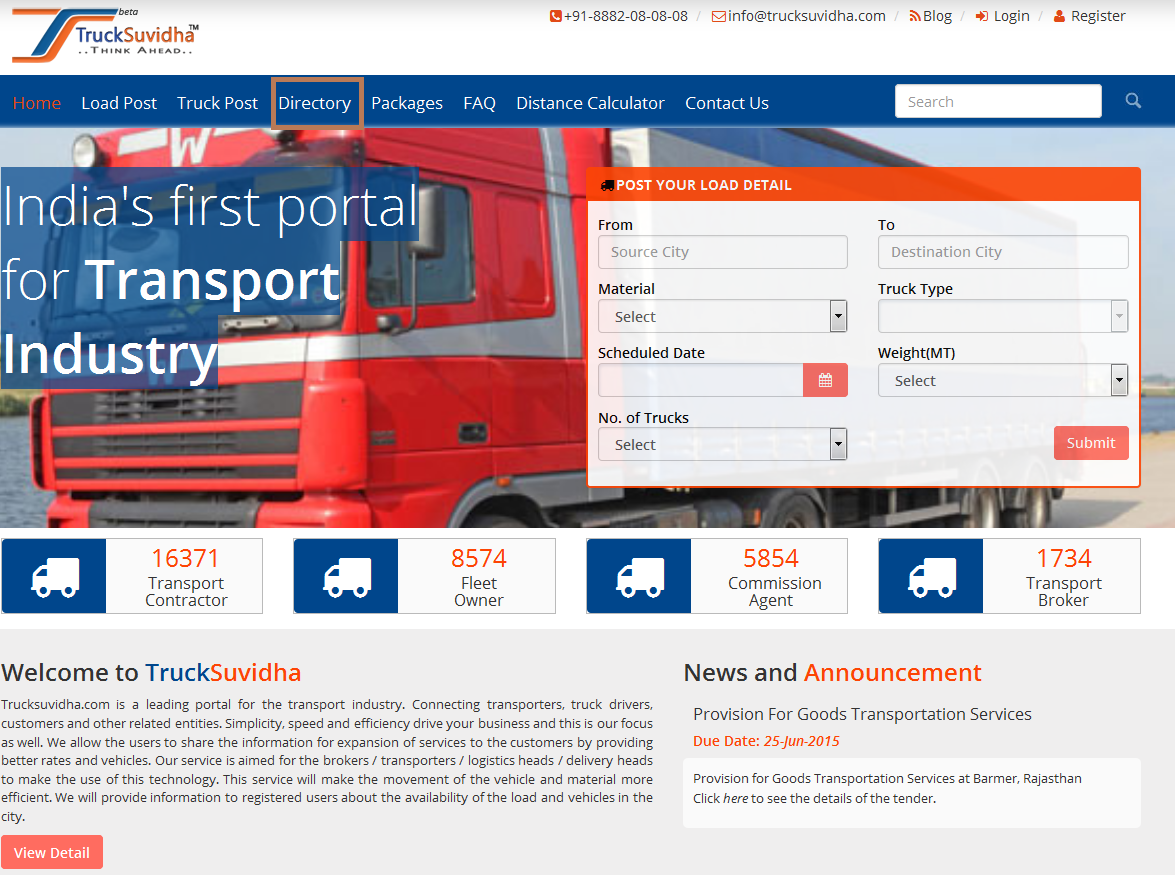Click the Transport Broker truck icon
The height and width of the screenshot is (875, 1175).
931,576
